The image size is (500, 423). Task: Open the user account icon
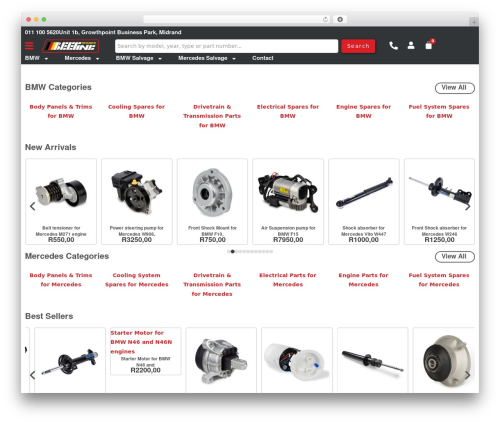point(411,45)
